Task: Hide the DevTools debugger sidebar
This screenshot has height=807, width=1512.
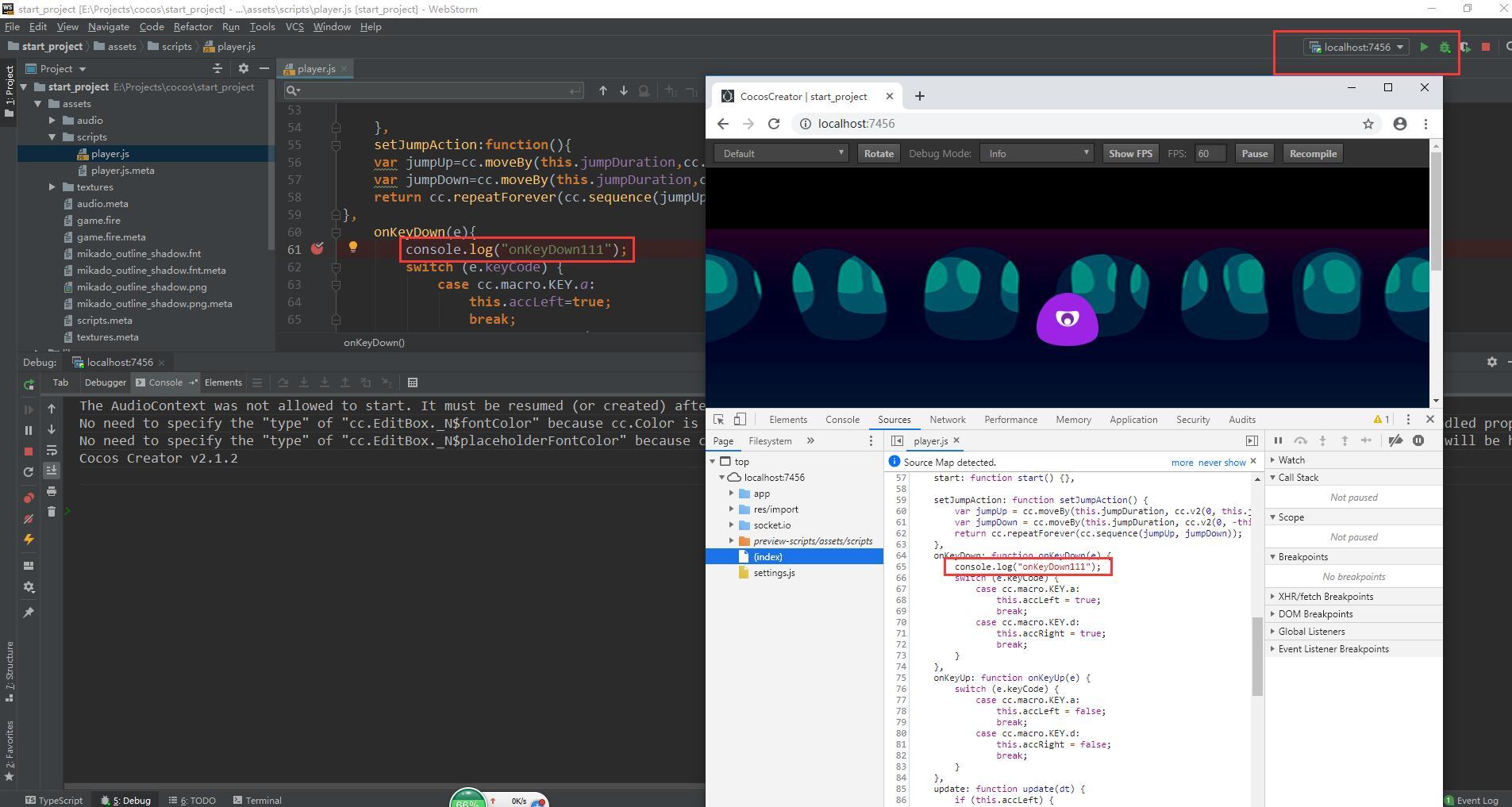Action: (1252, 440)
